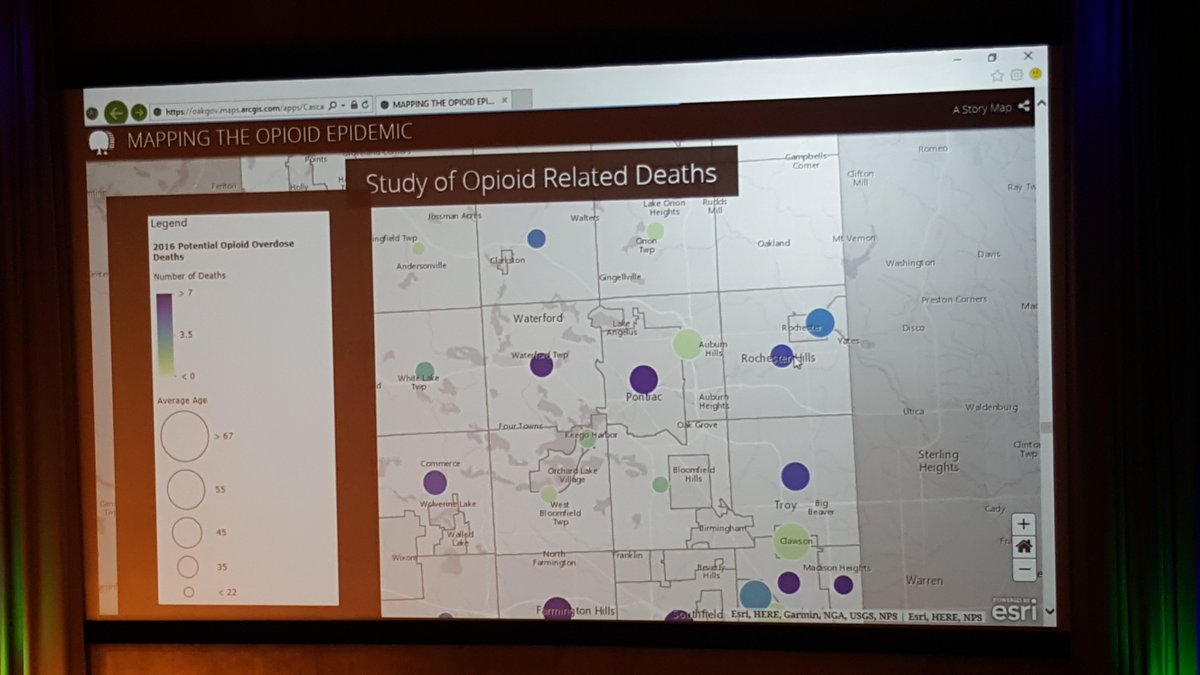Select the small green Springfield Twp circle

tap(418, 249)
